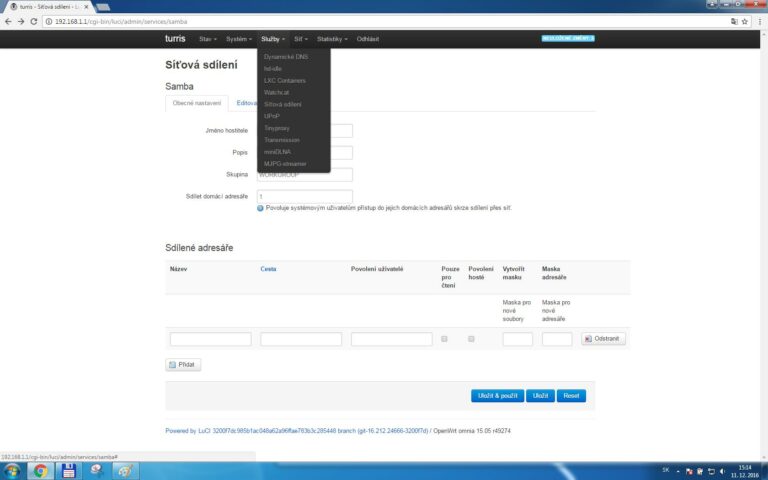The height and width of the screenshot is (480, 768).
Task: Open a new browser tab
Action: pos(103,7)
